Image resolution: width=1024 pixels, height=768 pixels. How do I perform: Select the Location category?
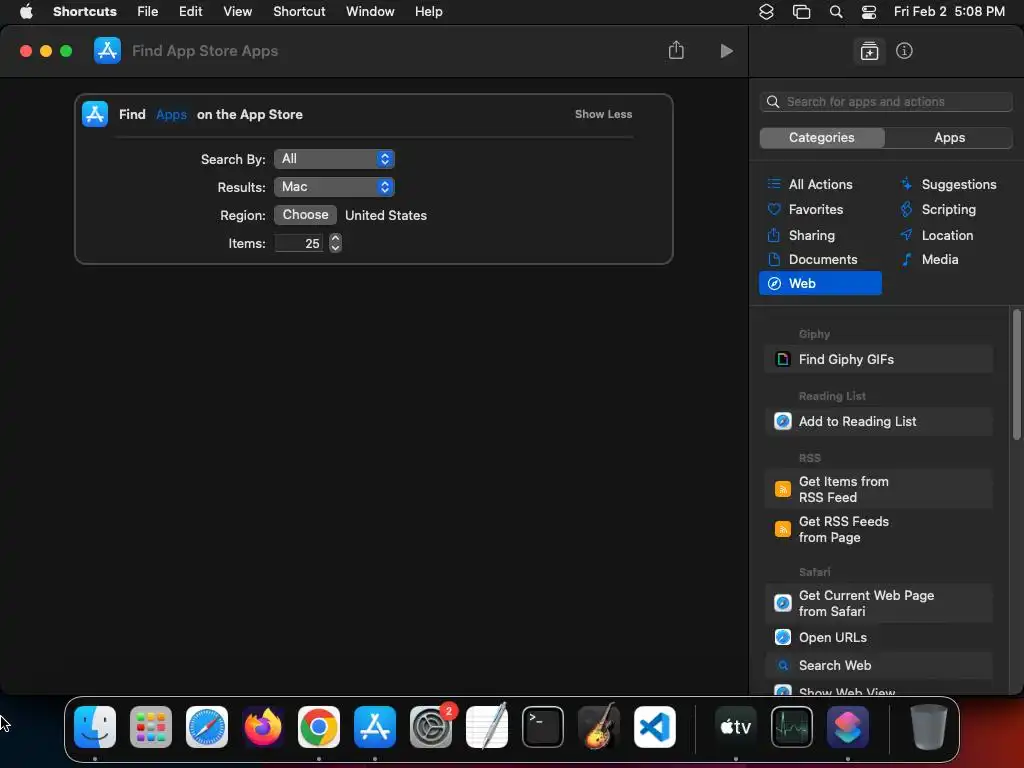(x=948, y=235)
